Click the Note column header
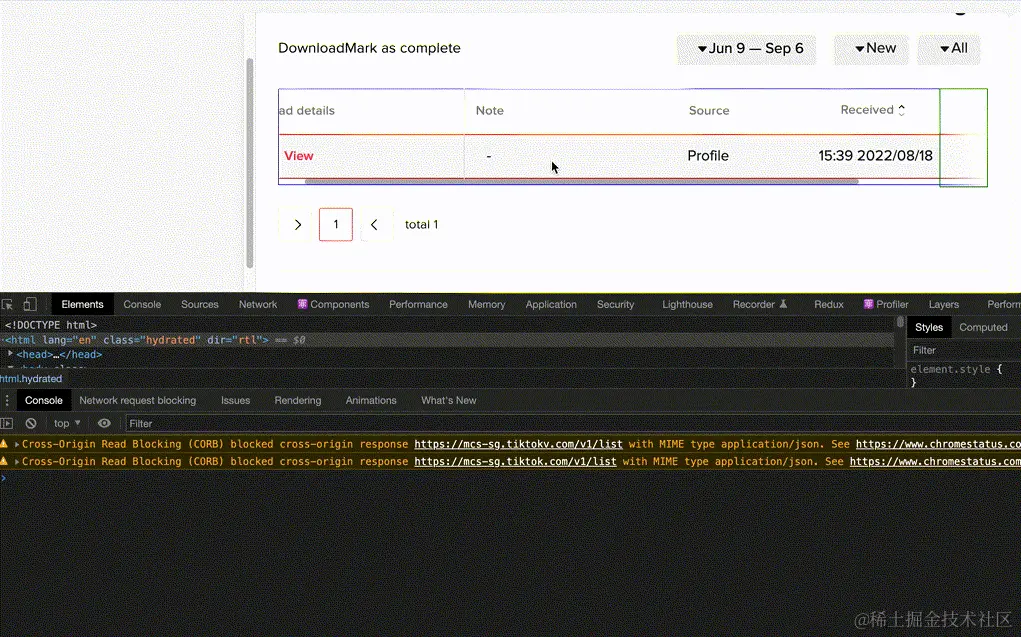 (x=490, y=111)
